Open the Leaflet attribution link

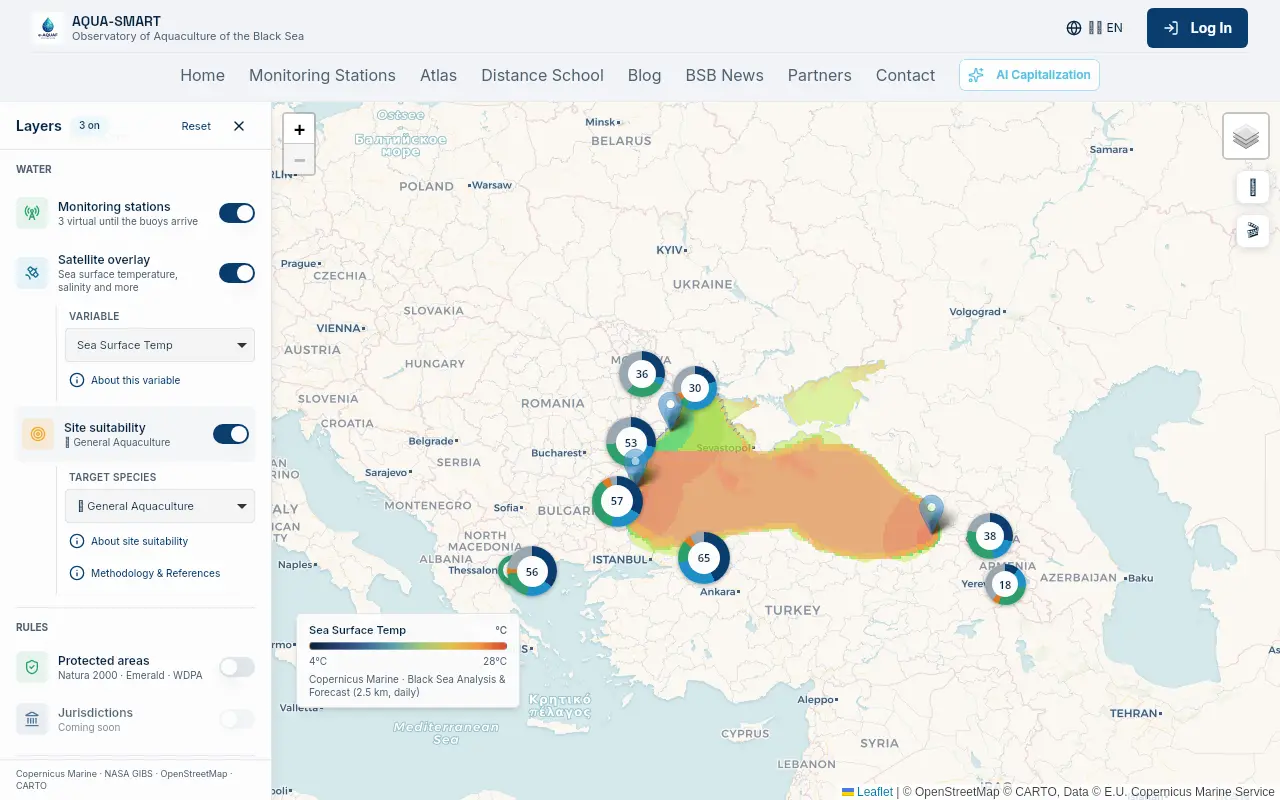point(867,792)
